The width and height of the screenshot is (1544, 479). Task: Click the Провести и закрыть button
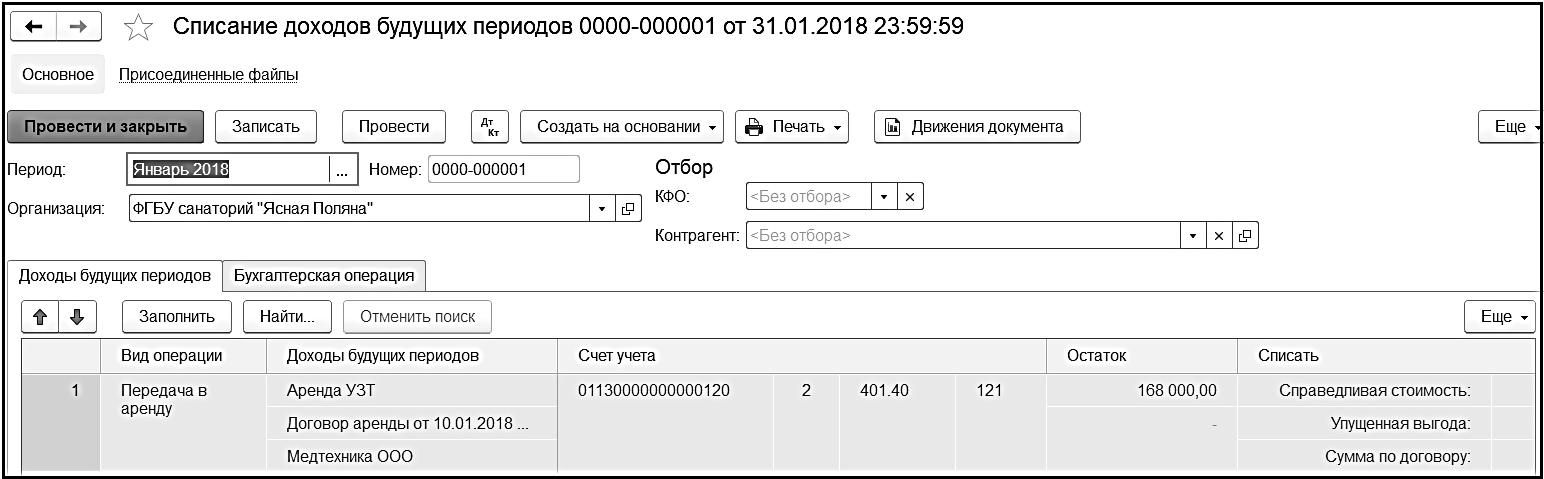point(105,127)
